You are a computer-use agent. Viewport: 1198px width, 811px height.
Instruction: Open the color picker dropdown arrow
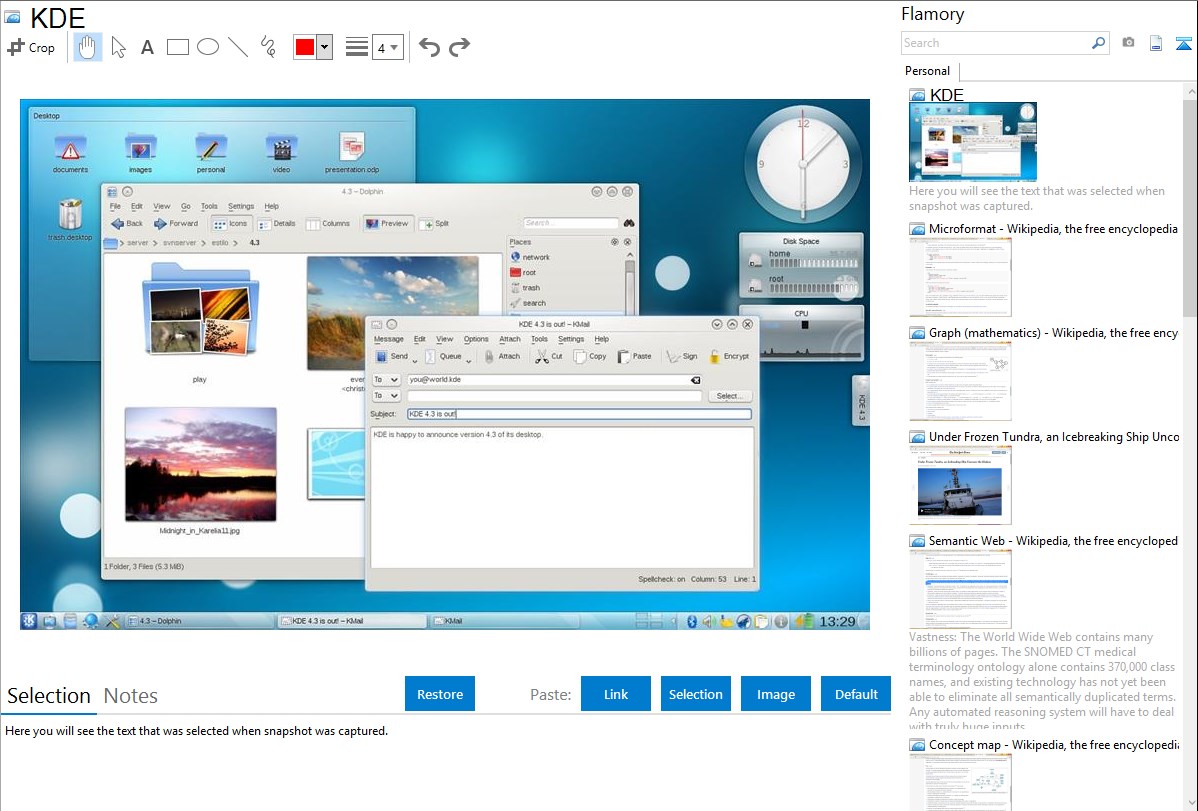click(324, 47)
